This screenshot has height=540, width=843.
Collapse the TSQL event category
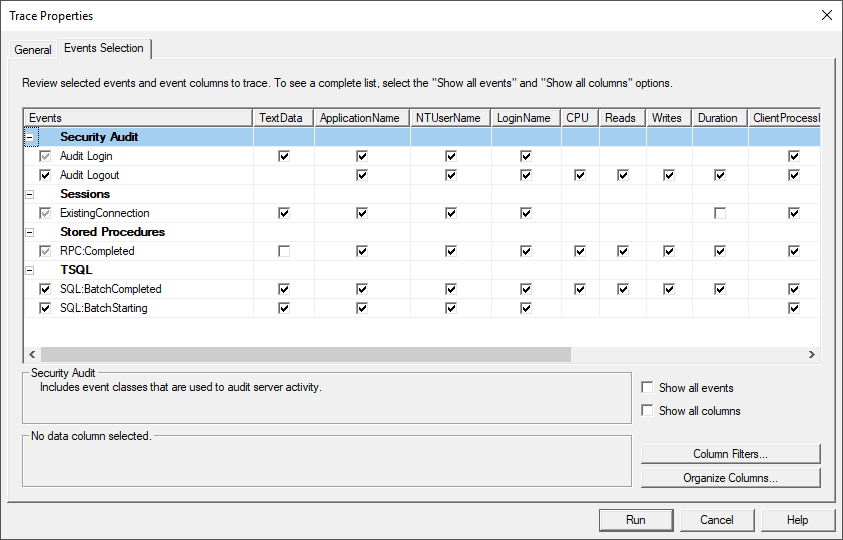[29, 270]
